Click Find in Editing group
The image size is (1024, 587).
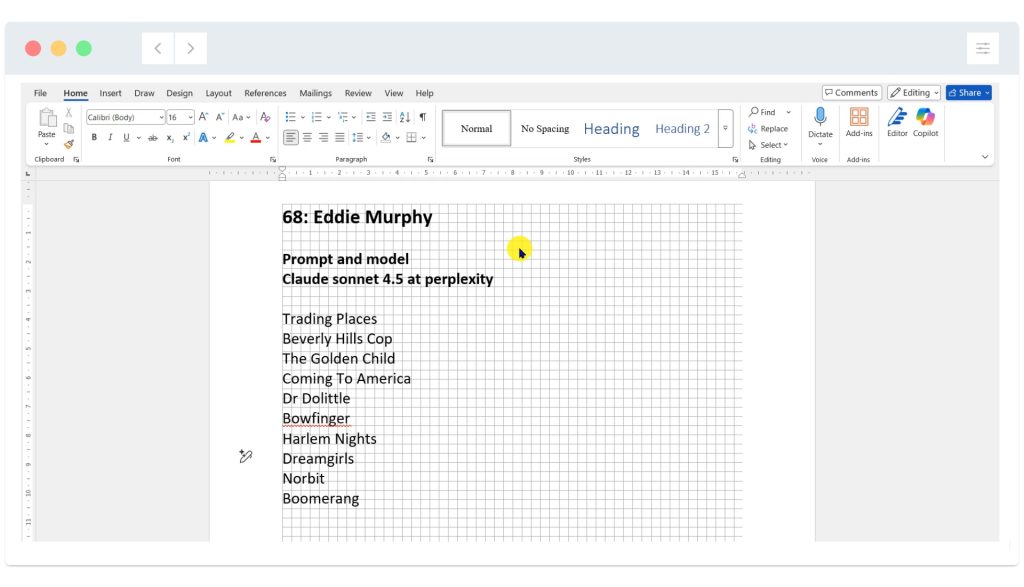[762, 112]
